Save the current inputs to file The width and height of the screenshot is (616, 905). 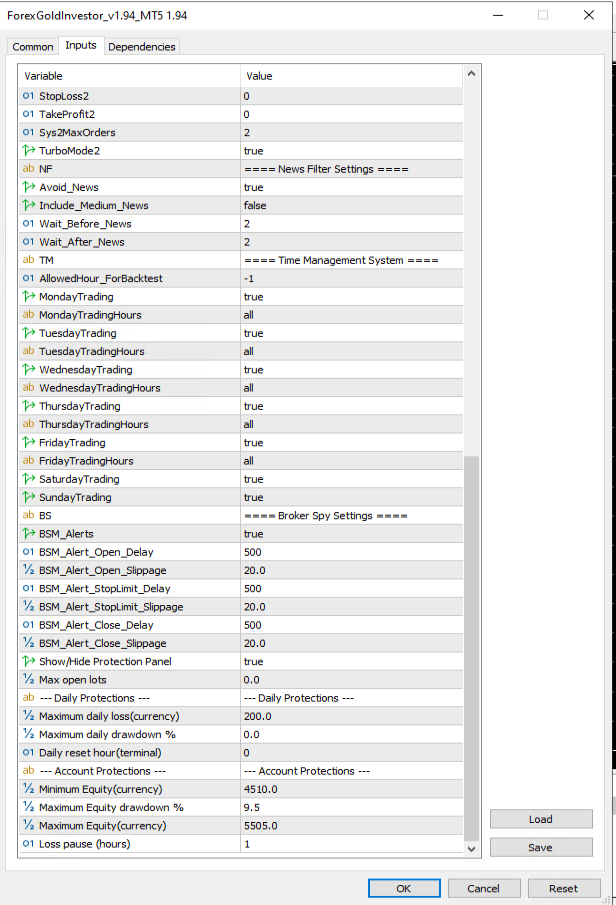click(541, 847)
